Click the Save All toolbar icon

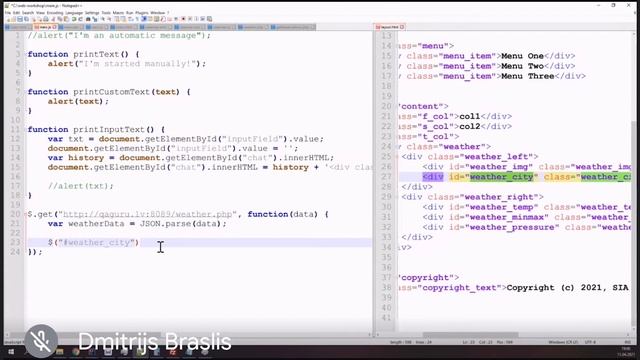[26, 19]
